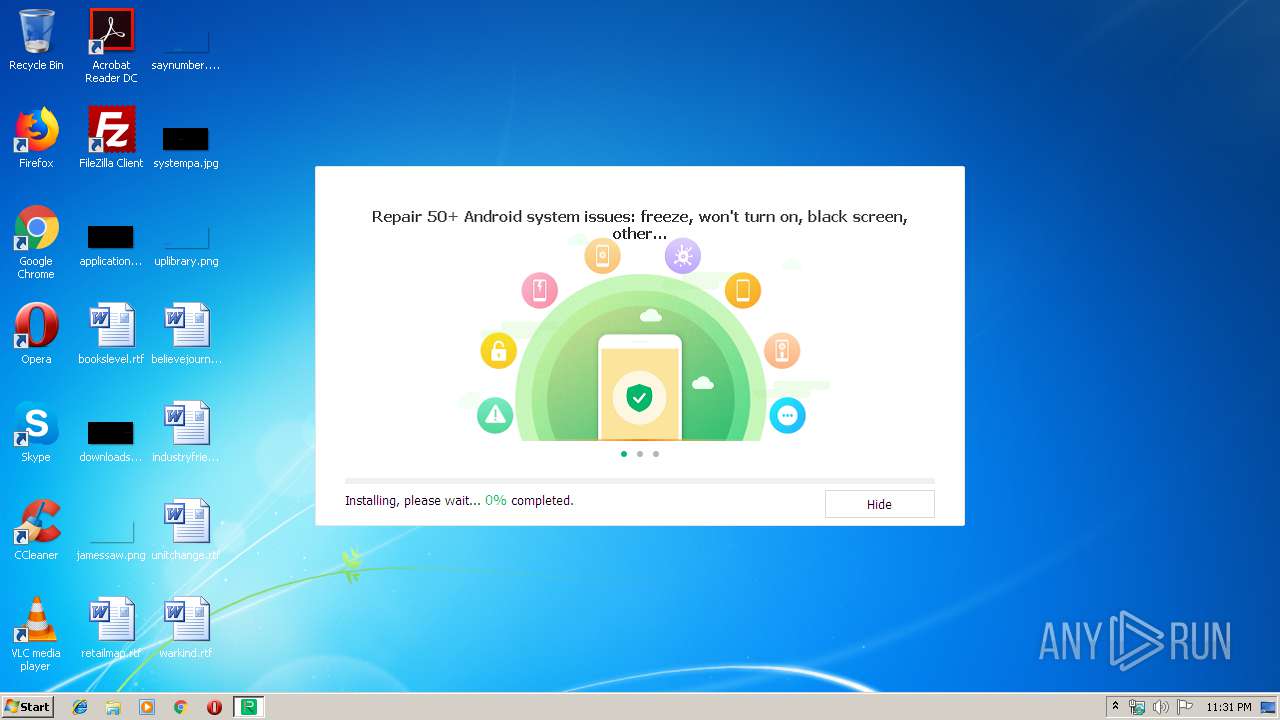
Task: Open the Opera desktop shortcut
Action: point(36,334)
